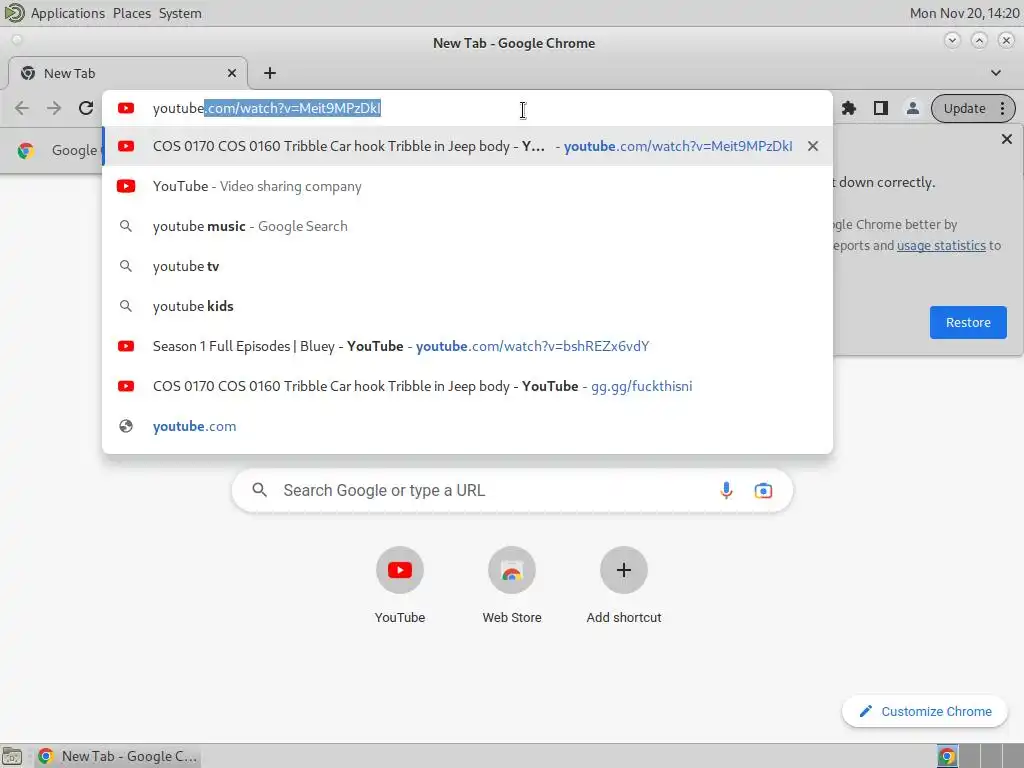
Task: Open Chrome's three-dot menu
Action: click(x=1002, y=108)
